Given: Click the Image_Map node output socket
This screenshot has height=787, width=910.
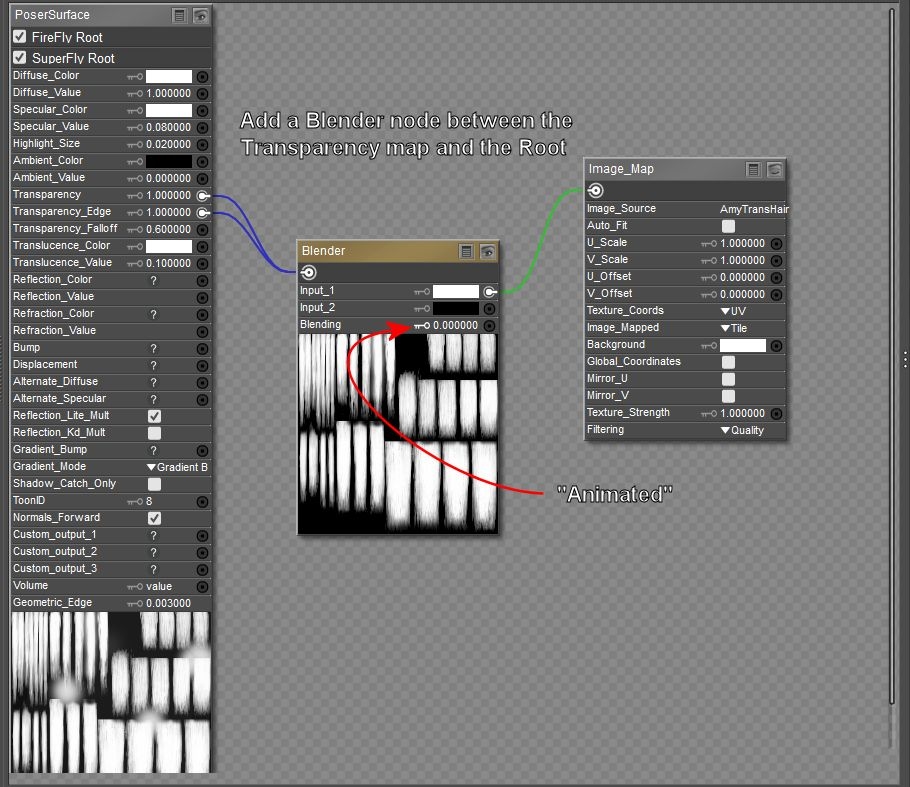Looking at the screenshot, I should pyautogui.click(x=595, y=190).
